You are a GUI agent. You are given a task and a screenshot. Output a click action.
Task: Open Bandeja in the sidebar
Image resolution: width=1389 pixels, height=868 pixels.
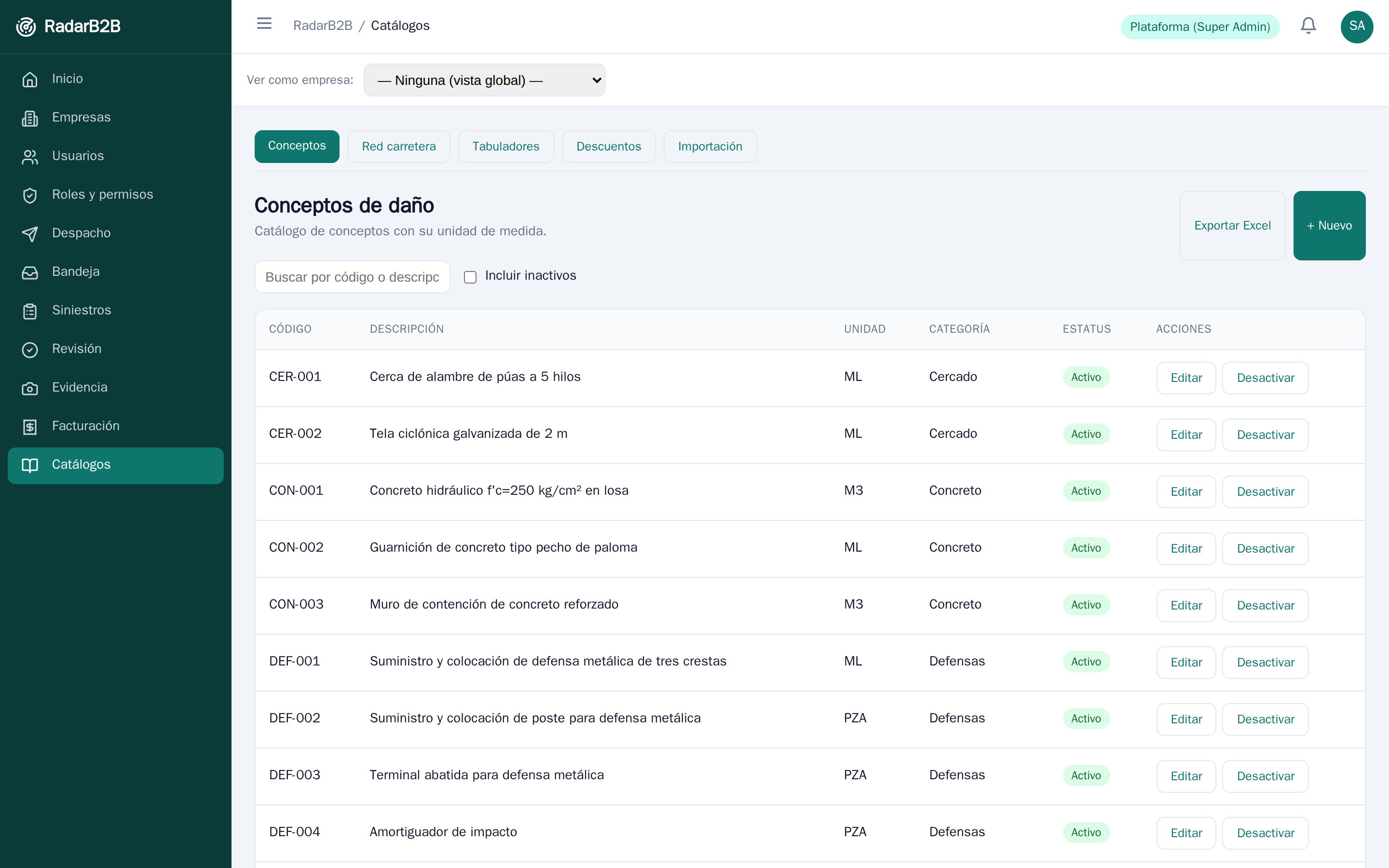(115, 272)
